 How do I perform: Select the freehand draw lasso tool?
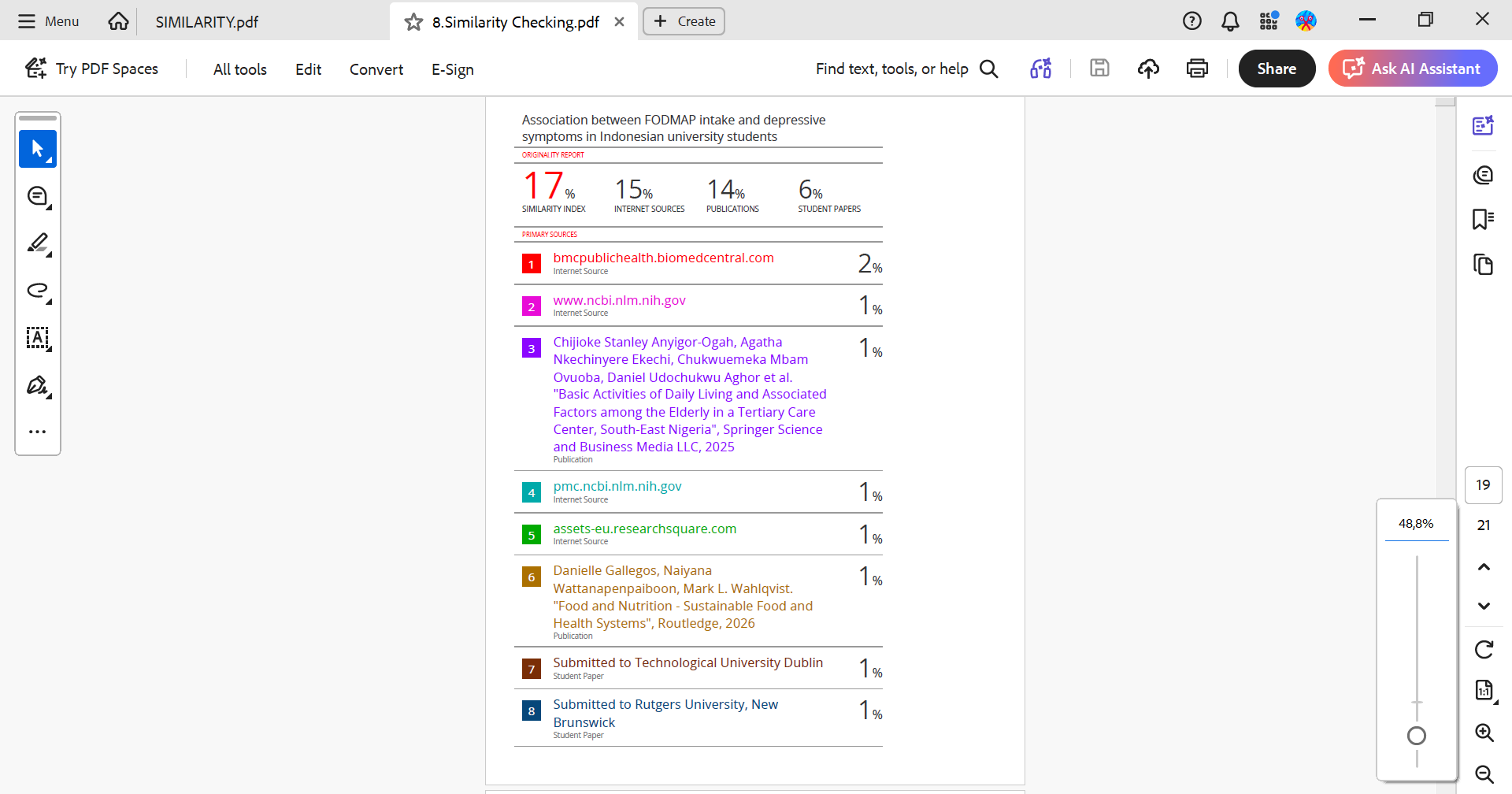point(37,291)
